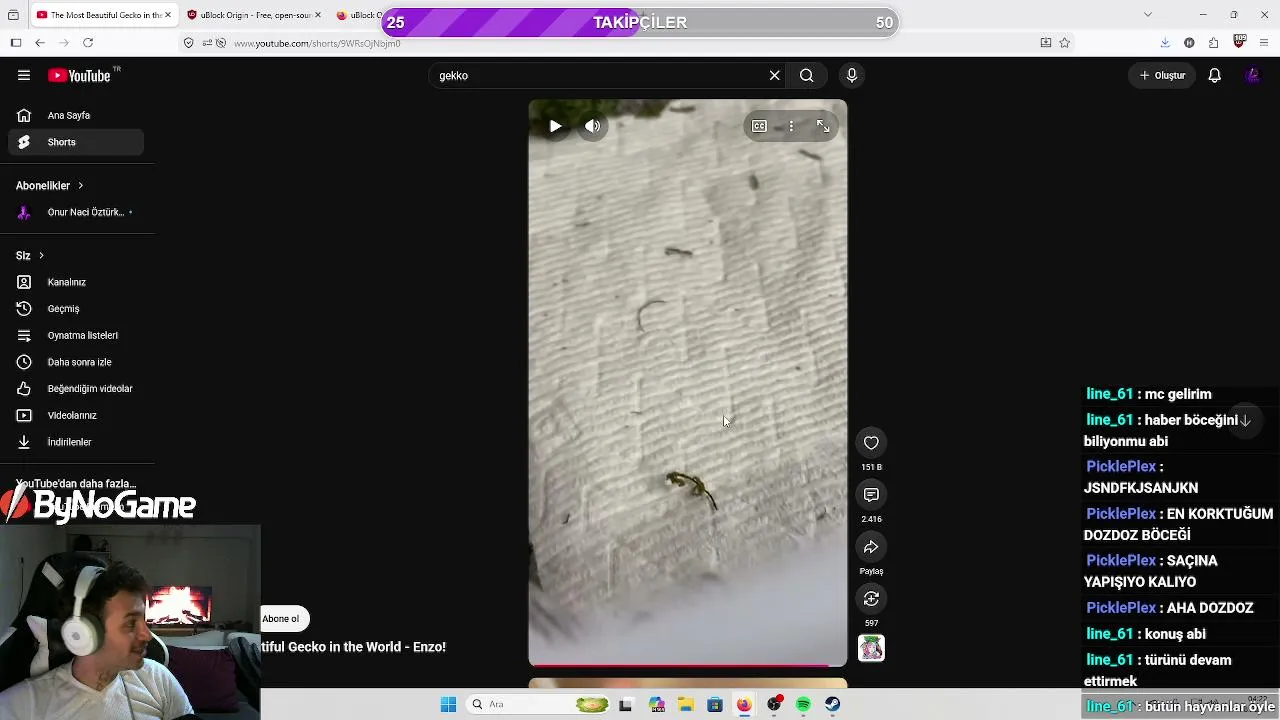Click the YouTube URL in address bar
The image size is (1280, 720).
tap(317, 43)
